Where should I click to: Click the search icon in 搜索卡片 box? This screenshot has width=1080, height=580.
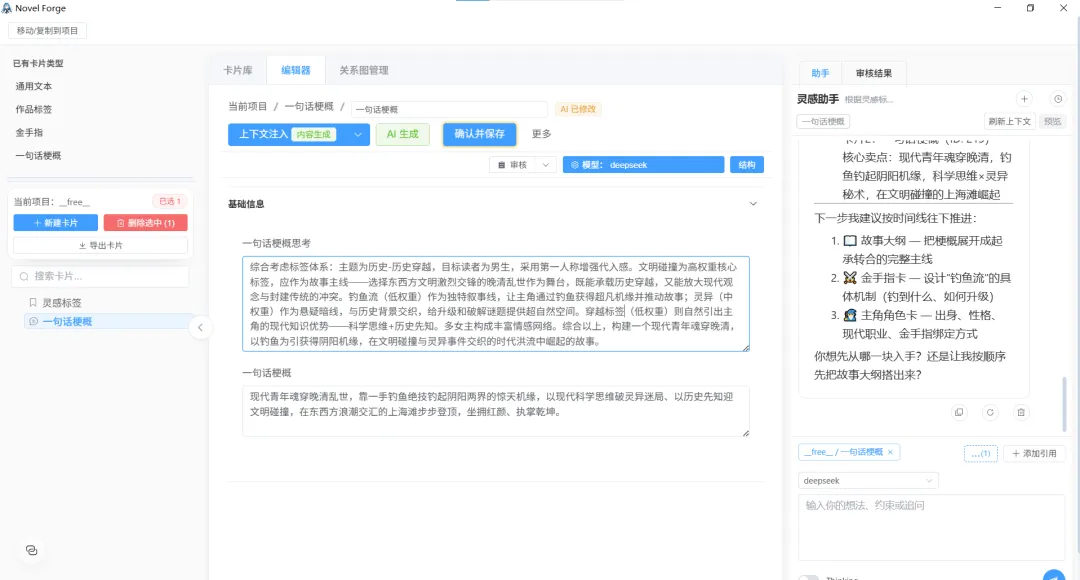(24, 276)
